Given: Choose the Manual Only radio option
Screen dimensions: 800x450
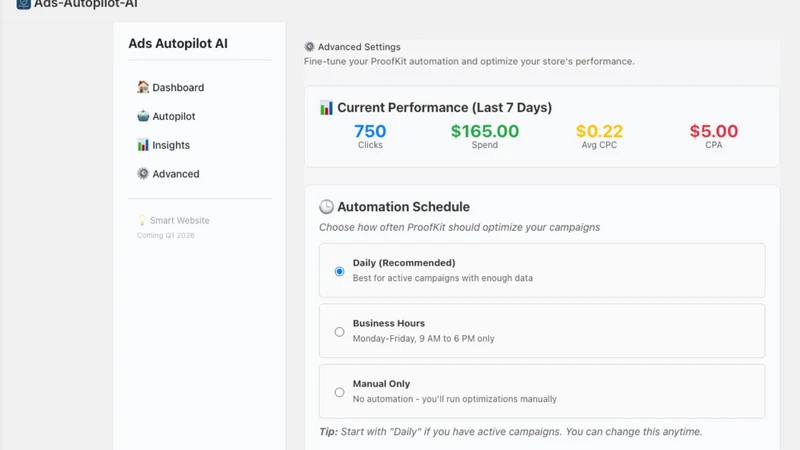Looking at the screenshot, I should click(x=339, y=392).
